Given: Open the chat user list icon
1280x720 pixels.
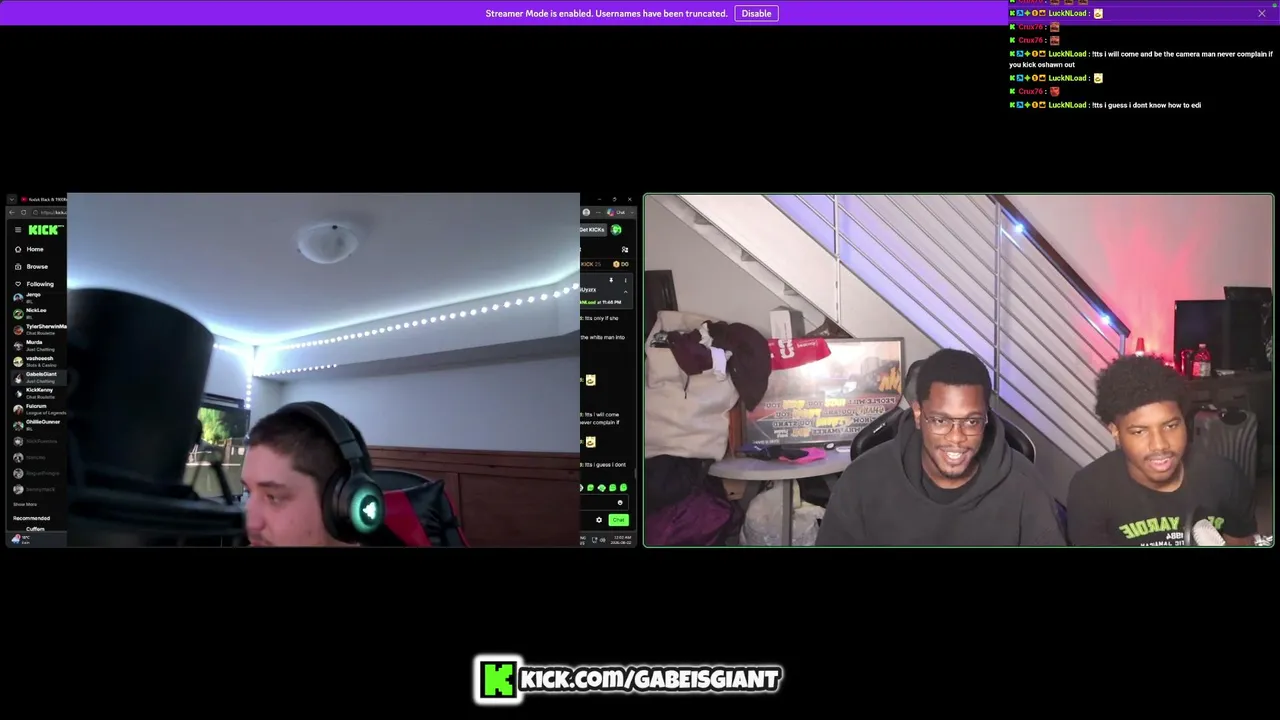Looking at the screenshot, I should [625, 249].
